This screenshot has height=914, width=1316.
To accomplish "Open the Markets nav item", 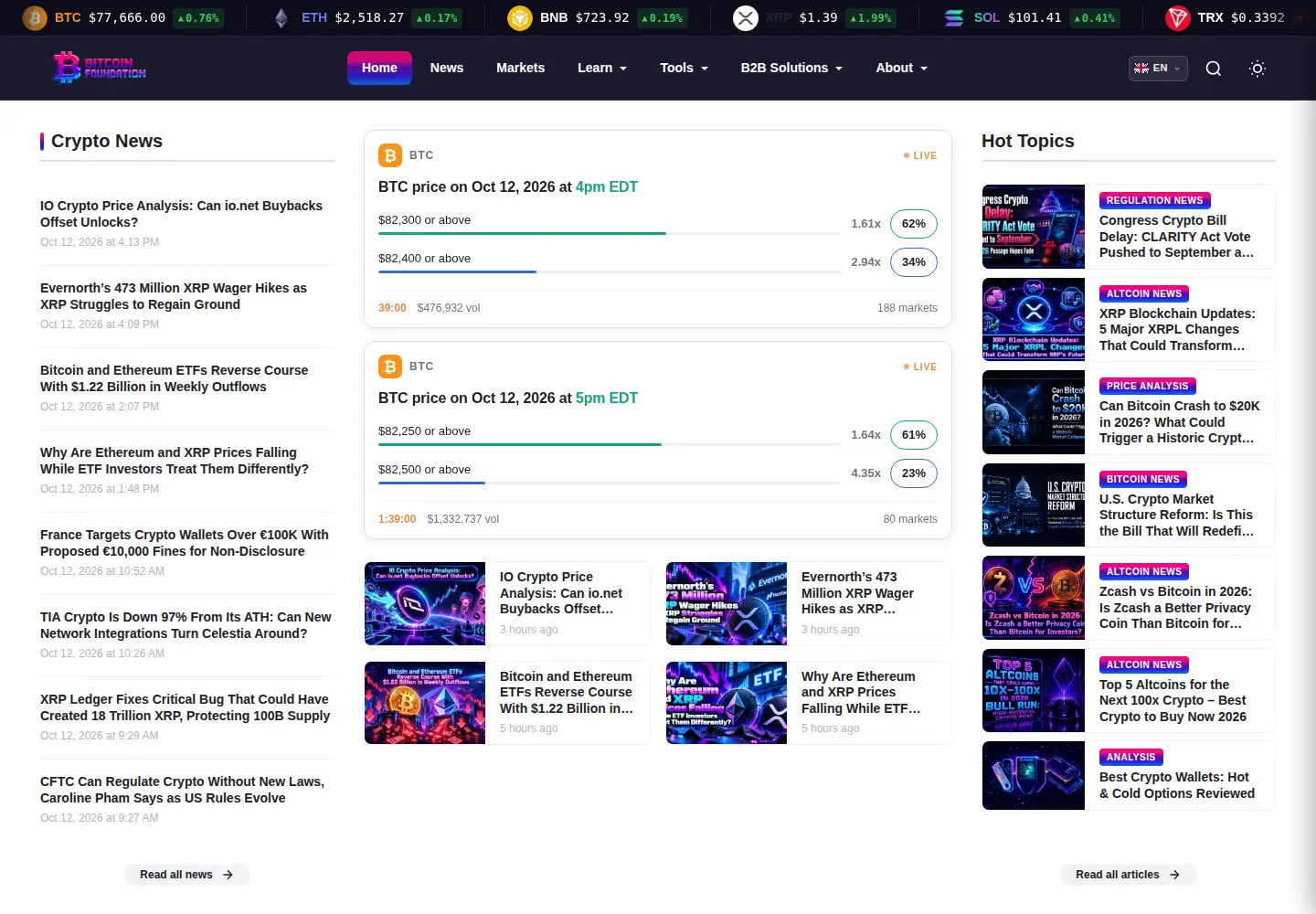I will (x=521, y=68).
